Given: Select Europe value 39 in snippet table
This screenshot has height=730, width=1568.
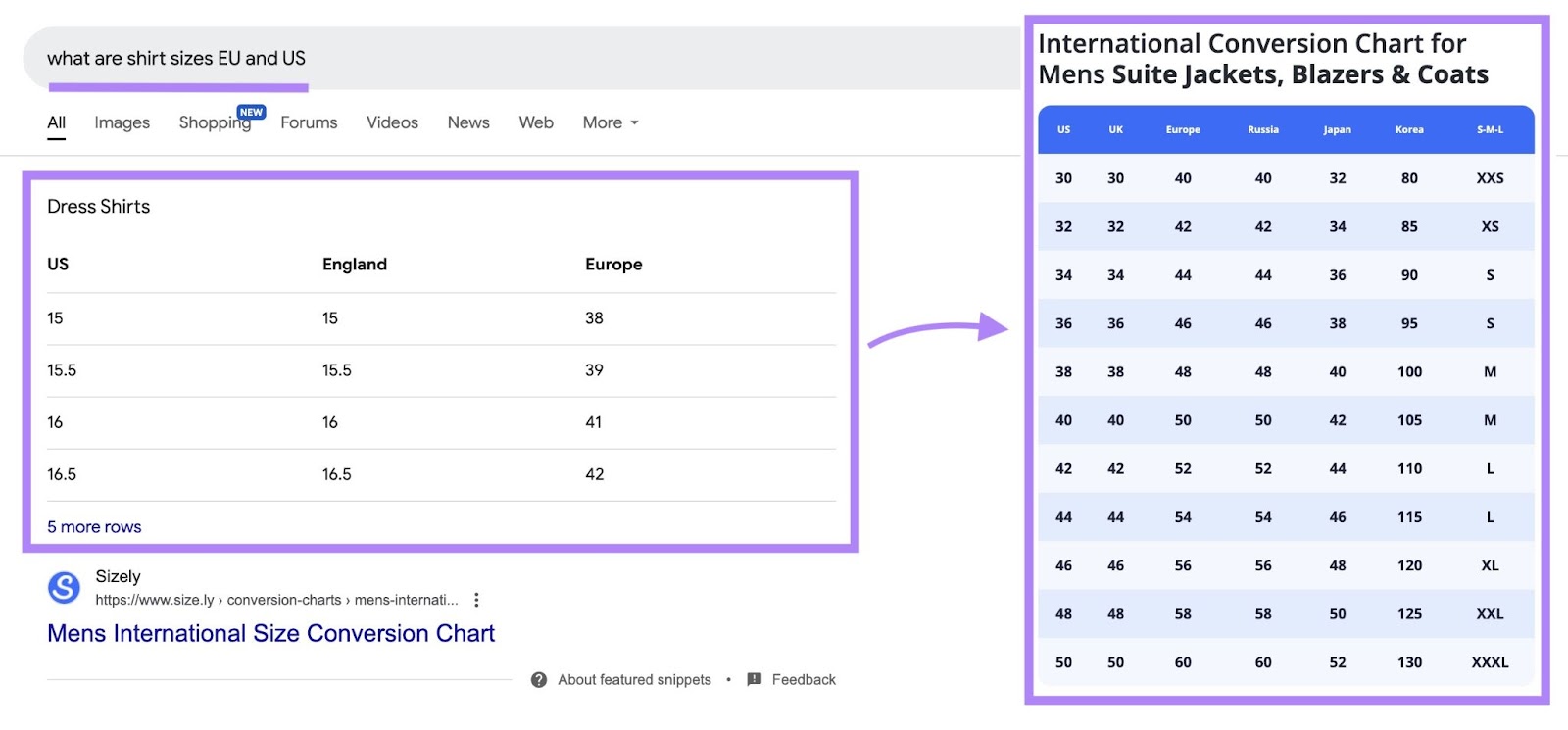Looking at the screenshot, I should pyautogui.click(x=594, y=370).
